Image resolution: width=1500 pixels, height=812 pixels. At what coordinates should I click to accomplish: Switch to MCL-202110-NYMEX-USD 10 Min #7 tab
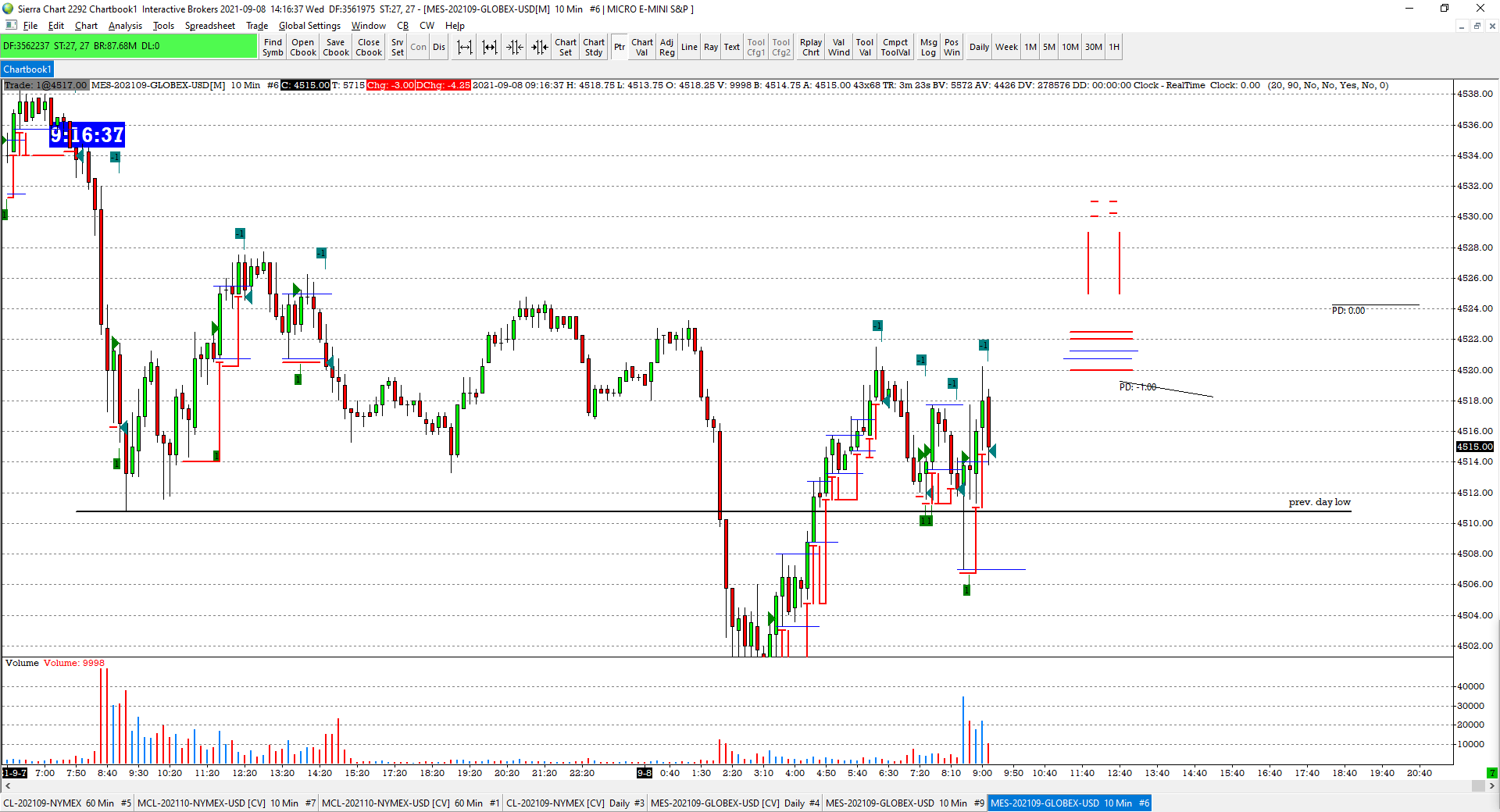(x=227, y=803)
